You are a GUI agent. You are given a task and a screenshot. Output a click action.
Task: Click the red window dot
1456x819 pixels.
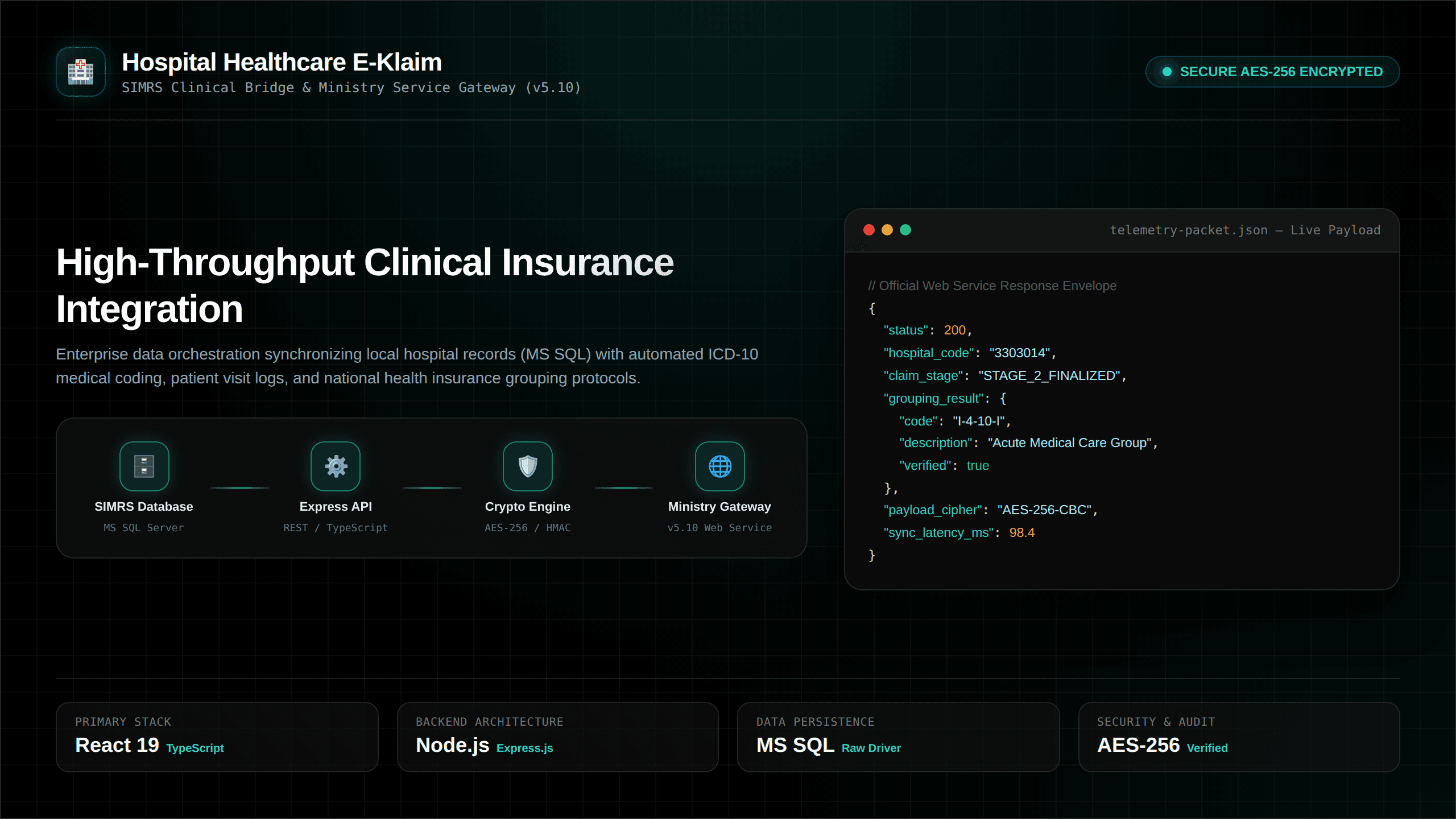point(869,230)
